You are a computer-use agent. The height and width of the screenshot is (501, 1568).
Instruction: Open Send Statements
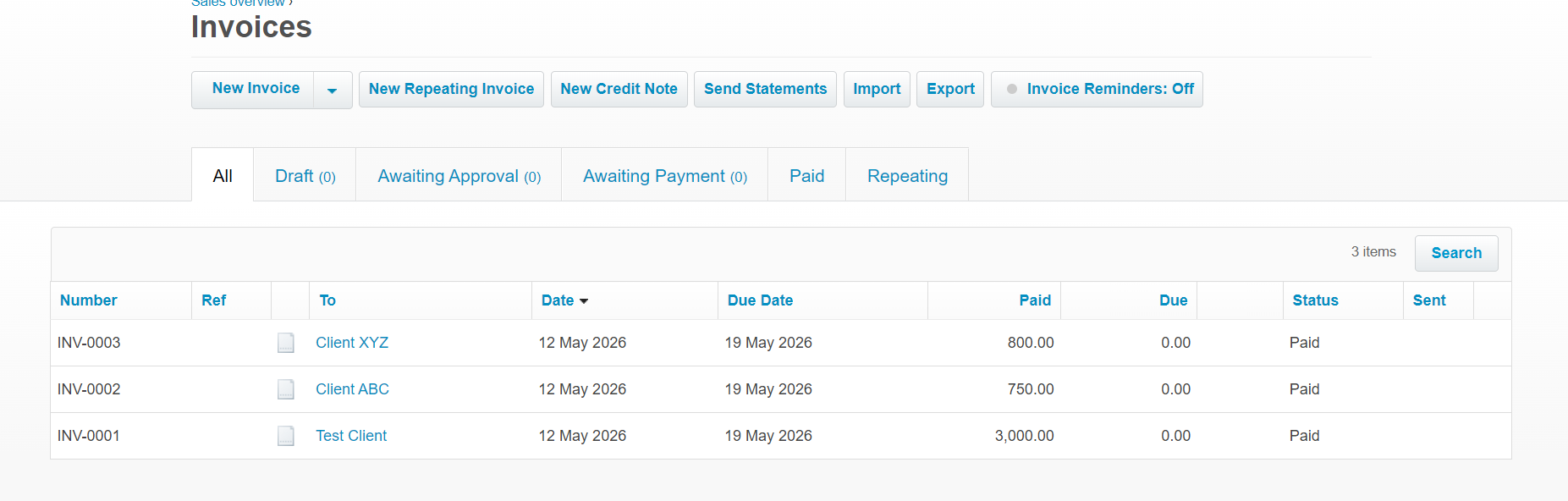coord(765,89)
